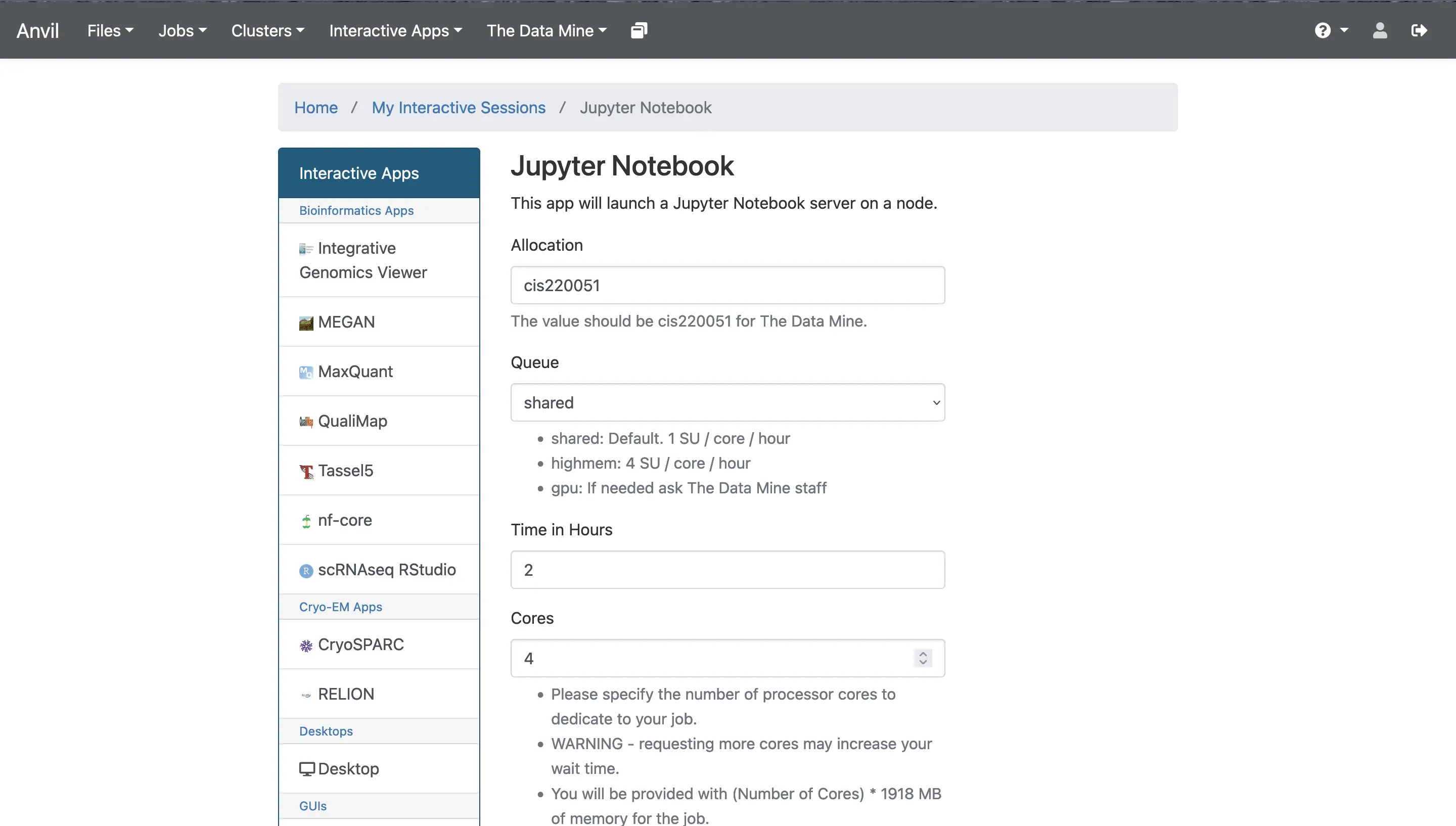Viewport: 1456px width, 826px height.
Task: Click the MaxQuant application icon
Action: pos(306,371)
